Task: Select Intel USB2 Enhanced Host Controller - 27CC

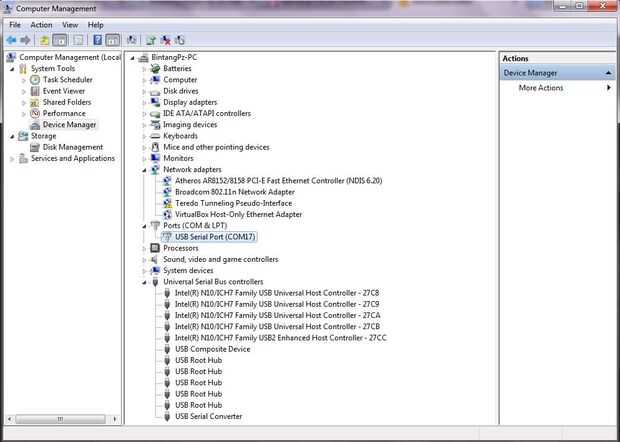Action: click(281, 338)
